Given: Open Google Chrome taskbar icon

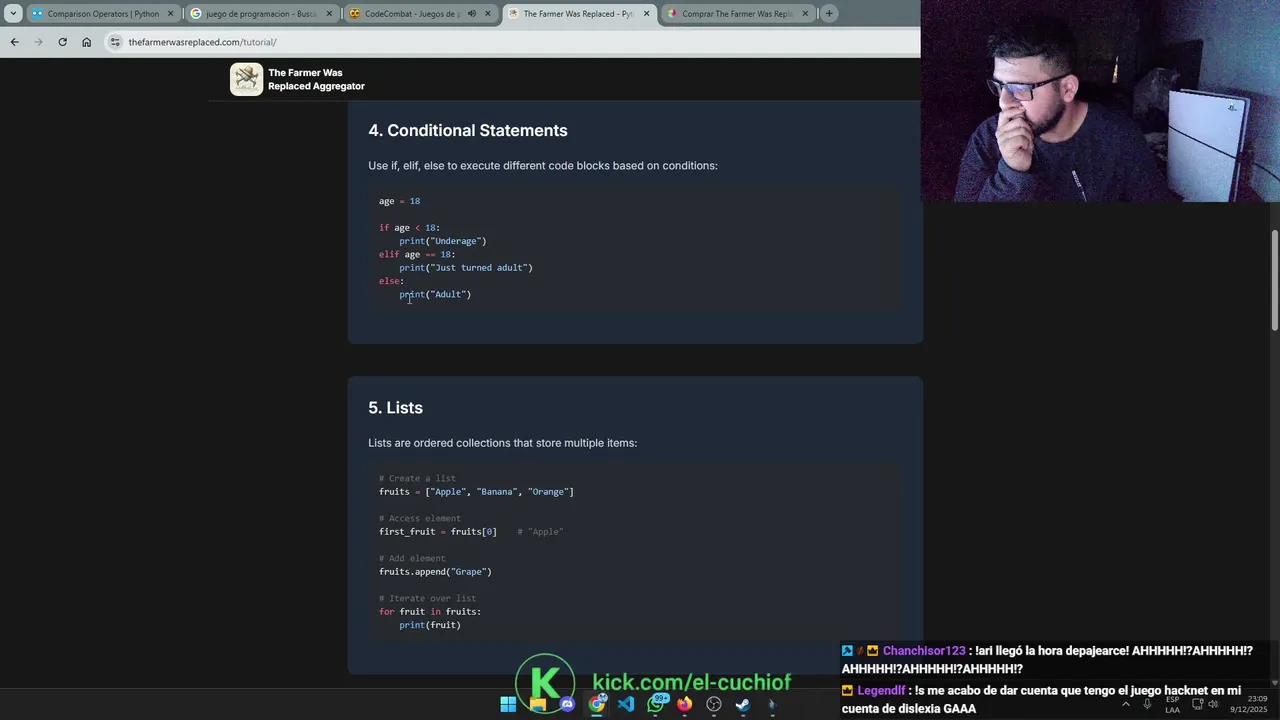Looking at the screenshot, I should click(x=597, y=704).
